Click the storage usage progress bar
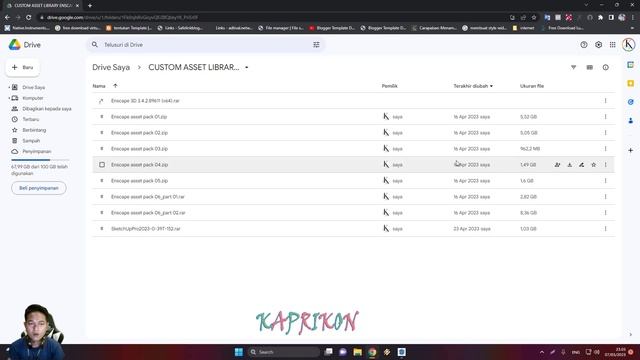Image resolution: width=640 pixels, height=360 pixels. (40, 160)
